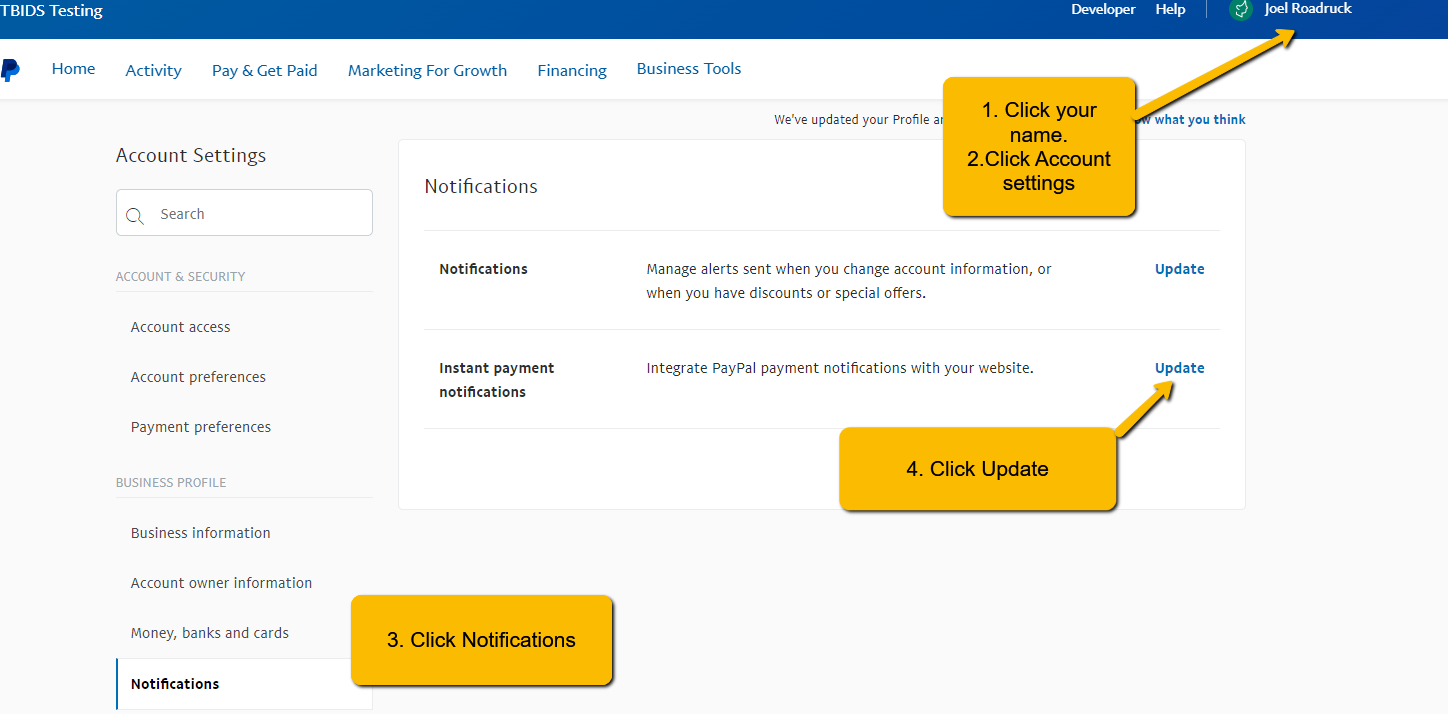Click the ACCOUNT & SECURITY section label
Image resolution: width=1448 pixels, height=714 pixels.
point(180,277)
